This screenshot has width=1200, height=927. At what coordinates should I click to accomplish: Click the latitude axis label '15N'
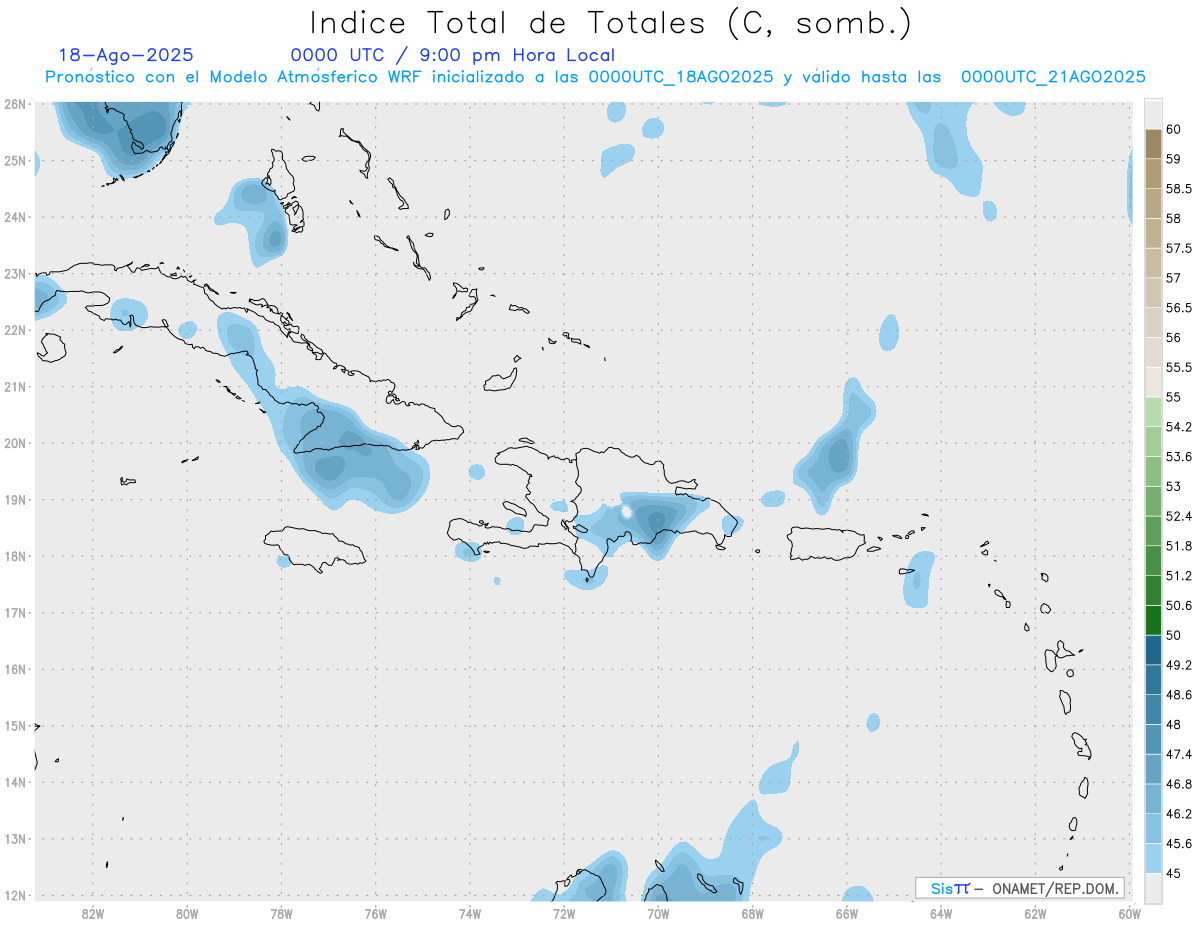point(15,726)
